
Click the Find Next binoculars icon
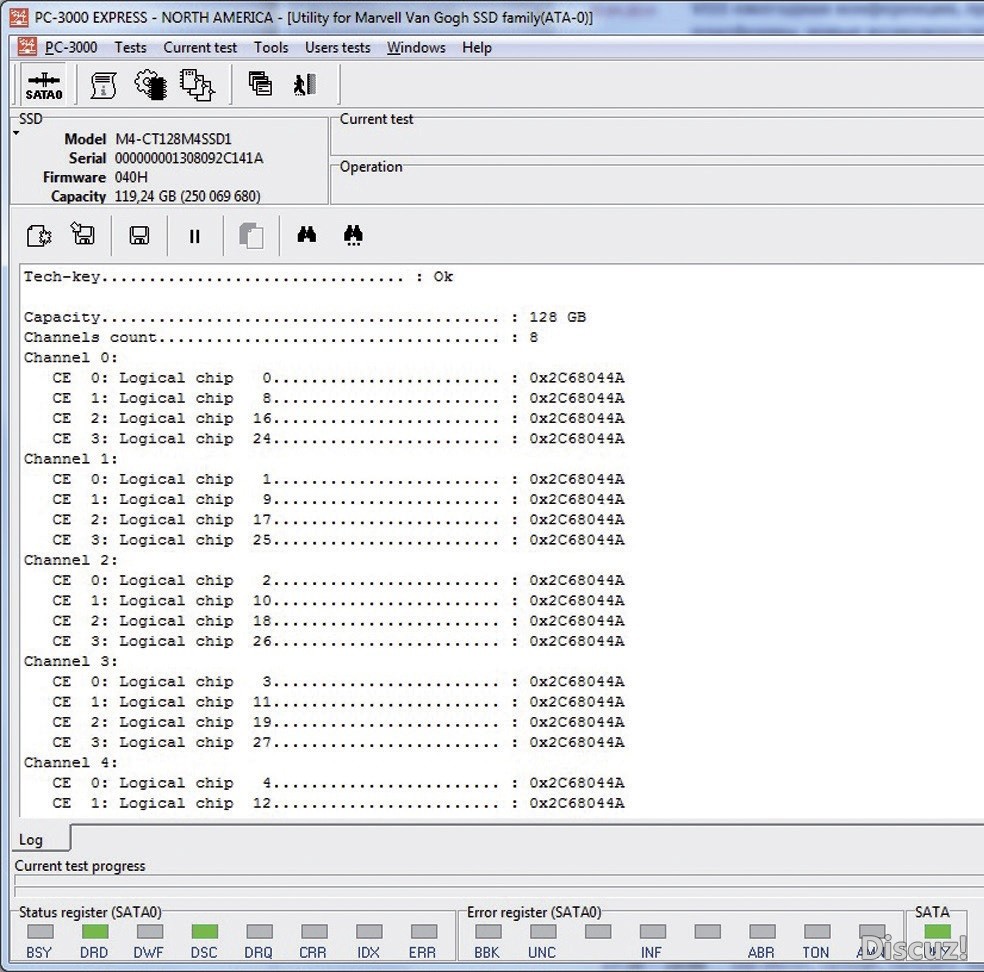pyautogui.click(x=353, y=235)
